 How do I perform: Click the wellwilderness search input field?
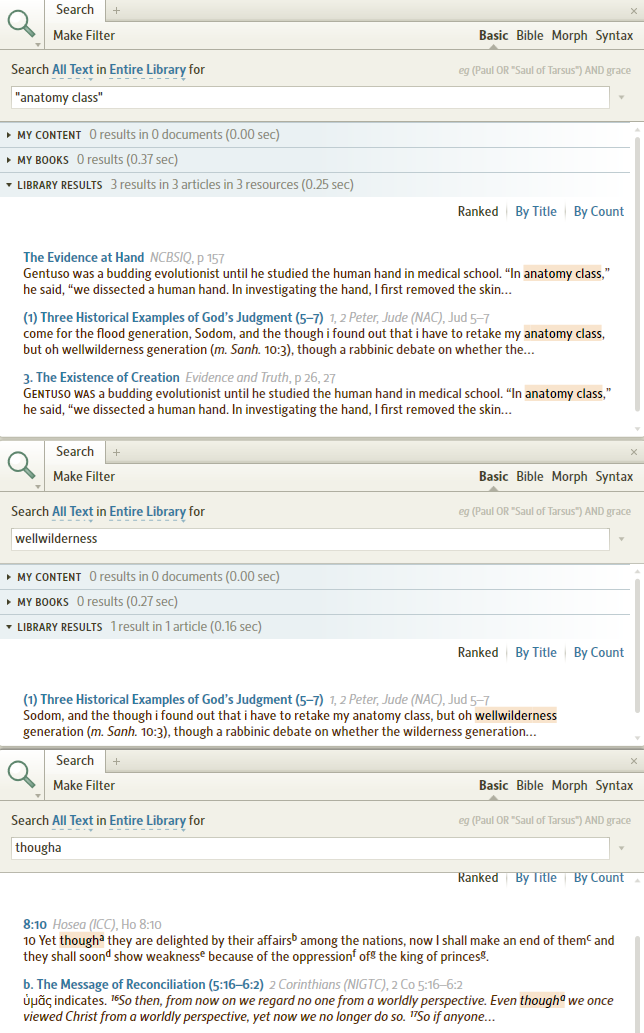click(310, 539)
